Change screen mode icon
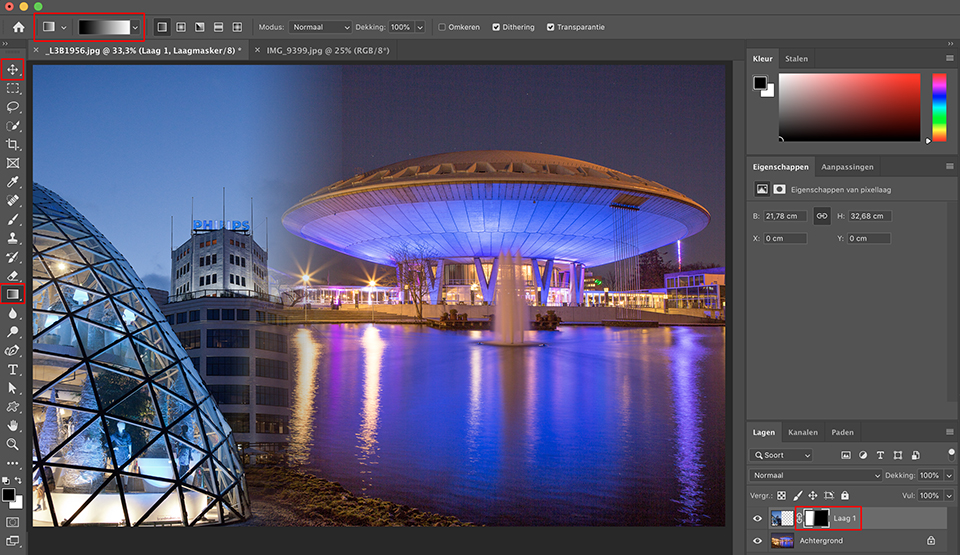 [x=12, y=541]
